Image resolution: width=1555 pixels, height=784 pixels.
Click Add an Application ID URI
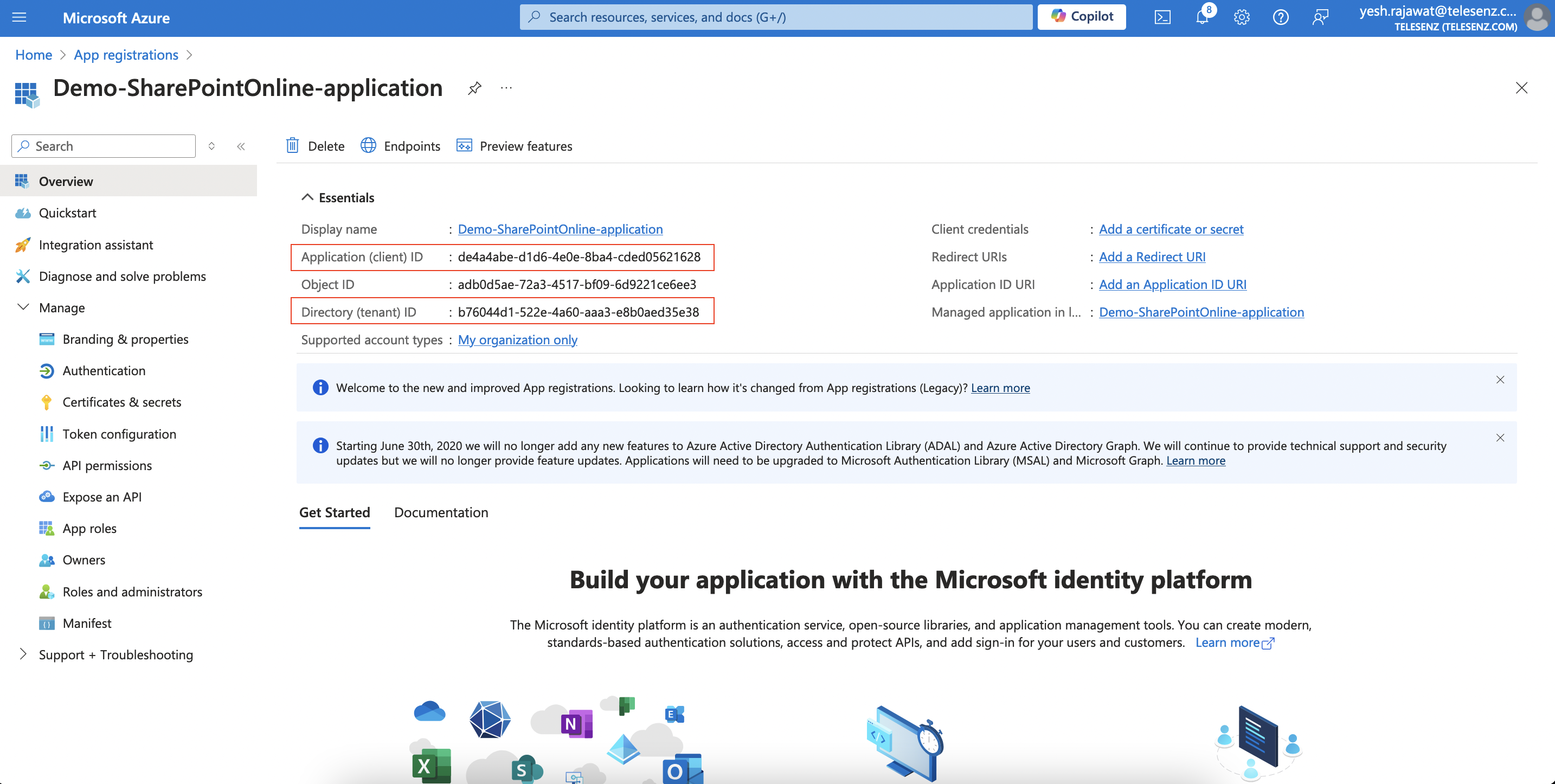pos(1172,284)
